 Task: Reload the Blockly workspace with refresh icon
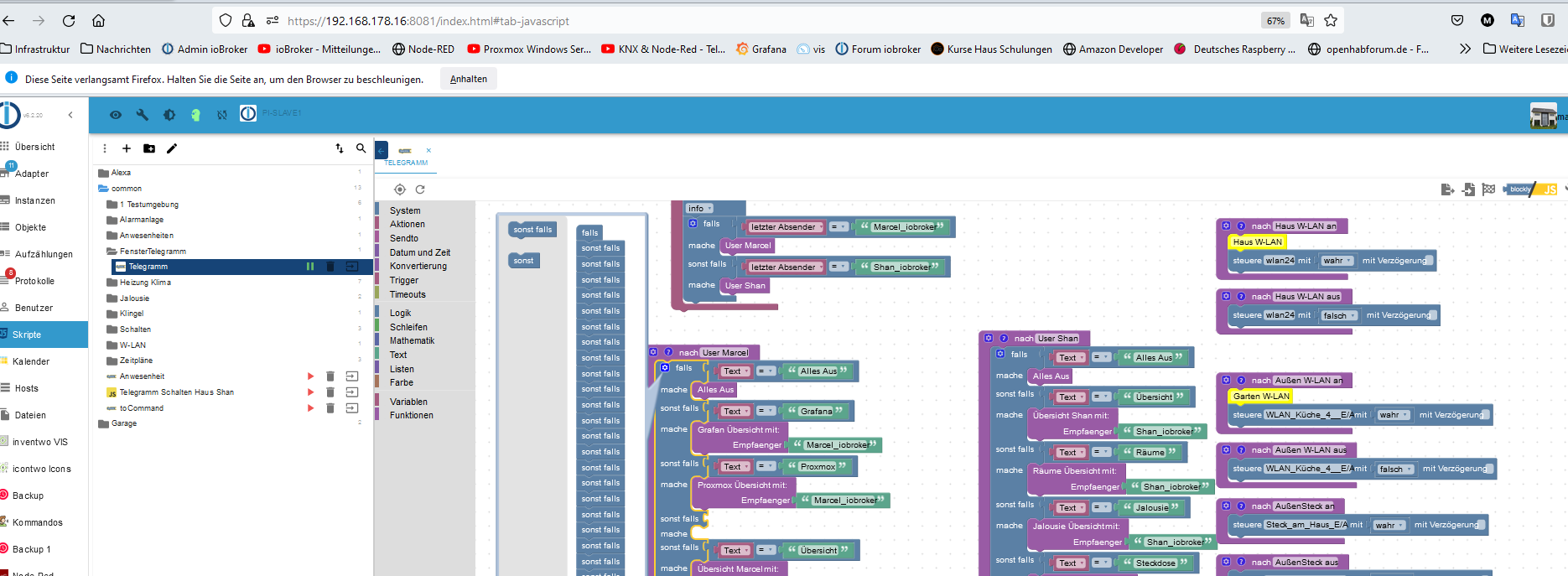tap(420, 189)
